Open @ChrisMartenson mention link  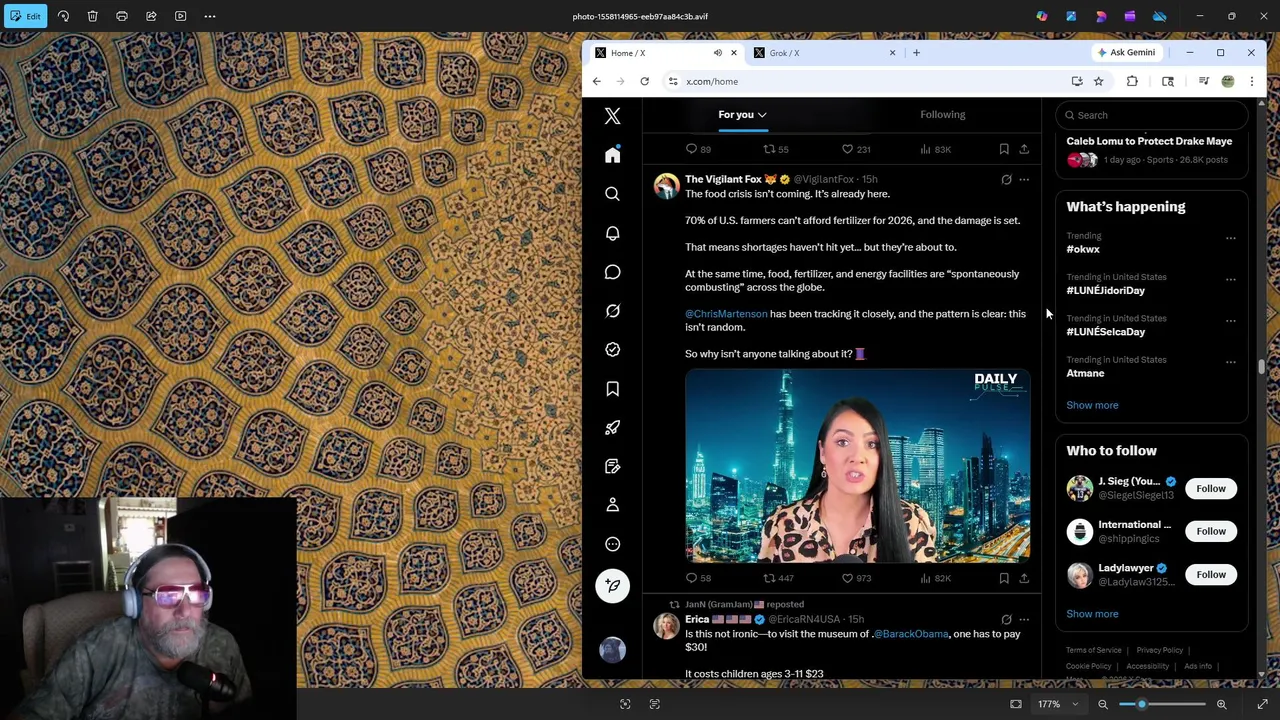pyautogui.click(x=726, y=314)
